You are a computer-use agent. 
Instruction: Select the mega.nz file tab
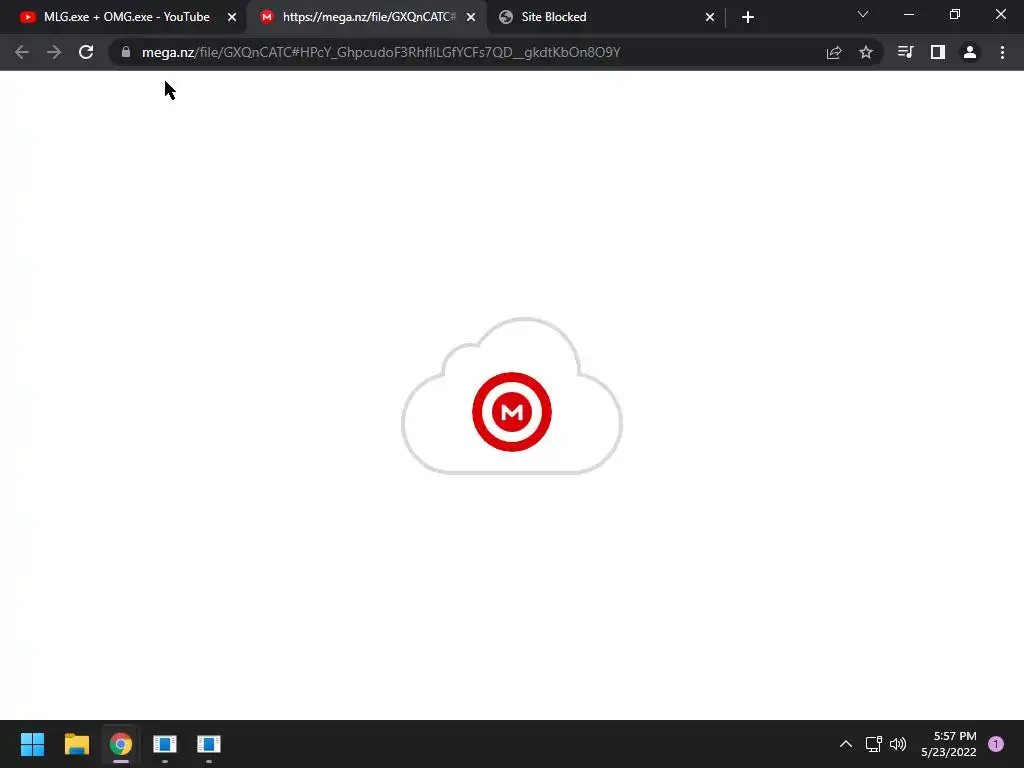pyautogui.click(x=367, y=17)
